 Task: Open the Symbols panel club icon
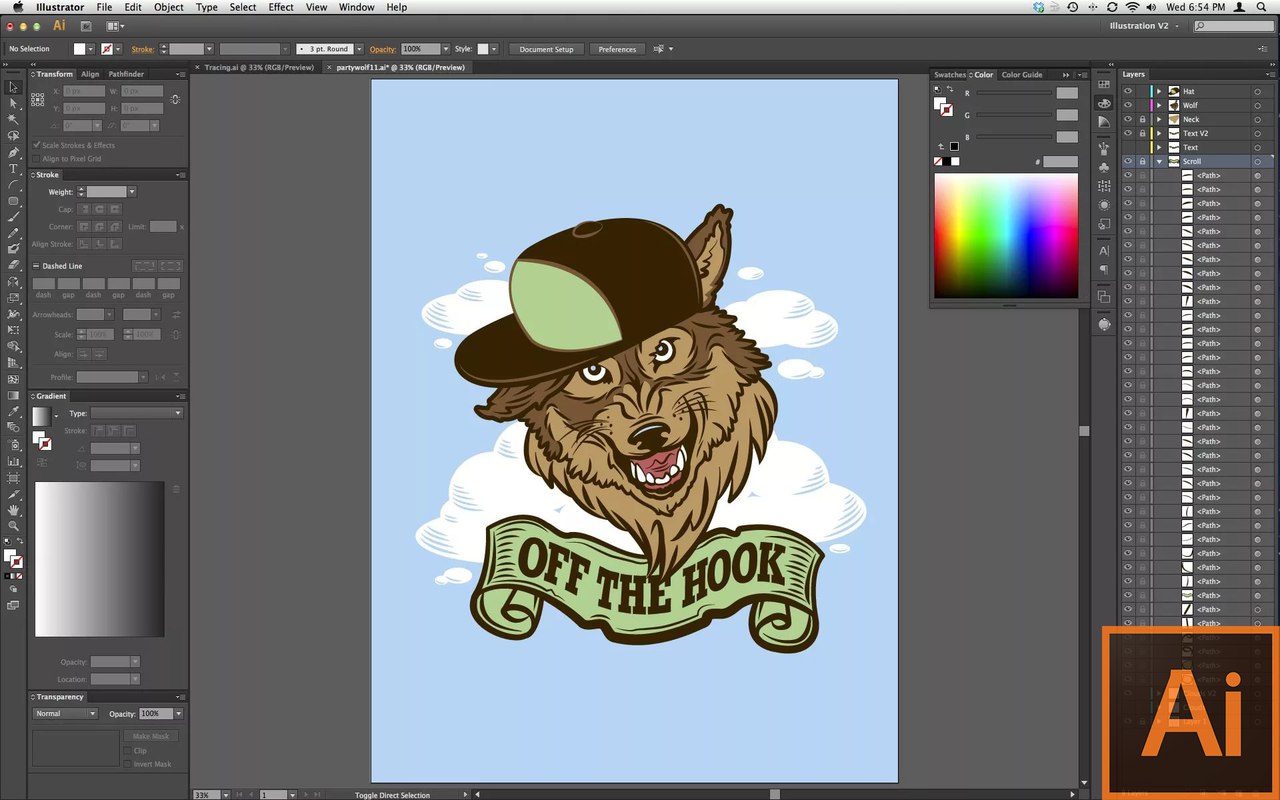[x=1104, y=167]
